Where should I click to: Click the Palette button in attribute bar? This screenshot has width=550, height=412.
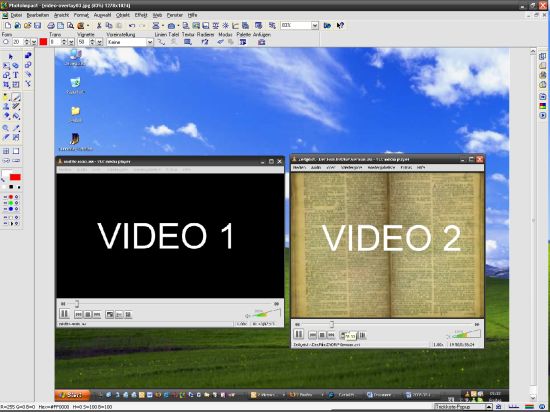[243, 42]
